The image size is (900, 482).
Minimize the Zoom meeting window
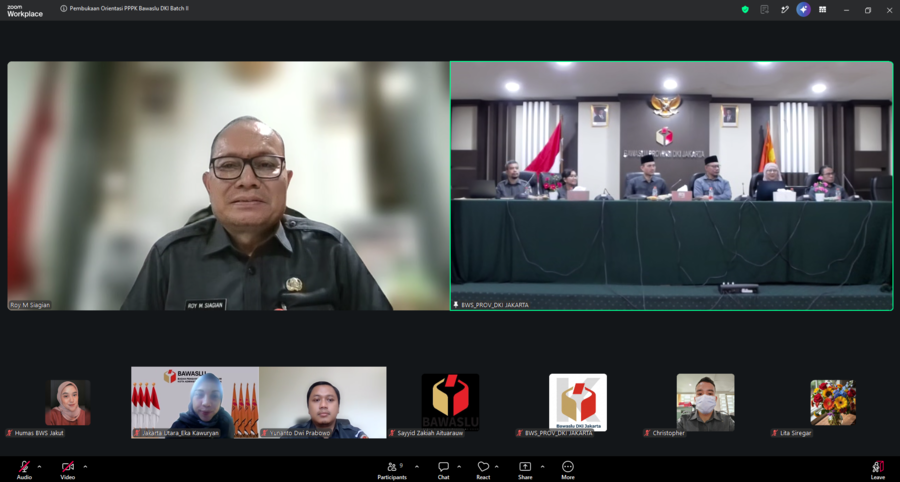tap(846, 10)
